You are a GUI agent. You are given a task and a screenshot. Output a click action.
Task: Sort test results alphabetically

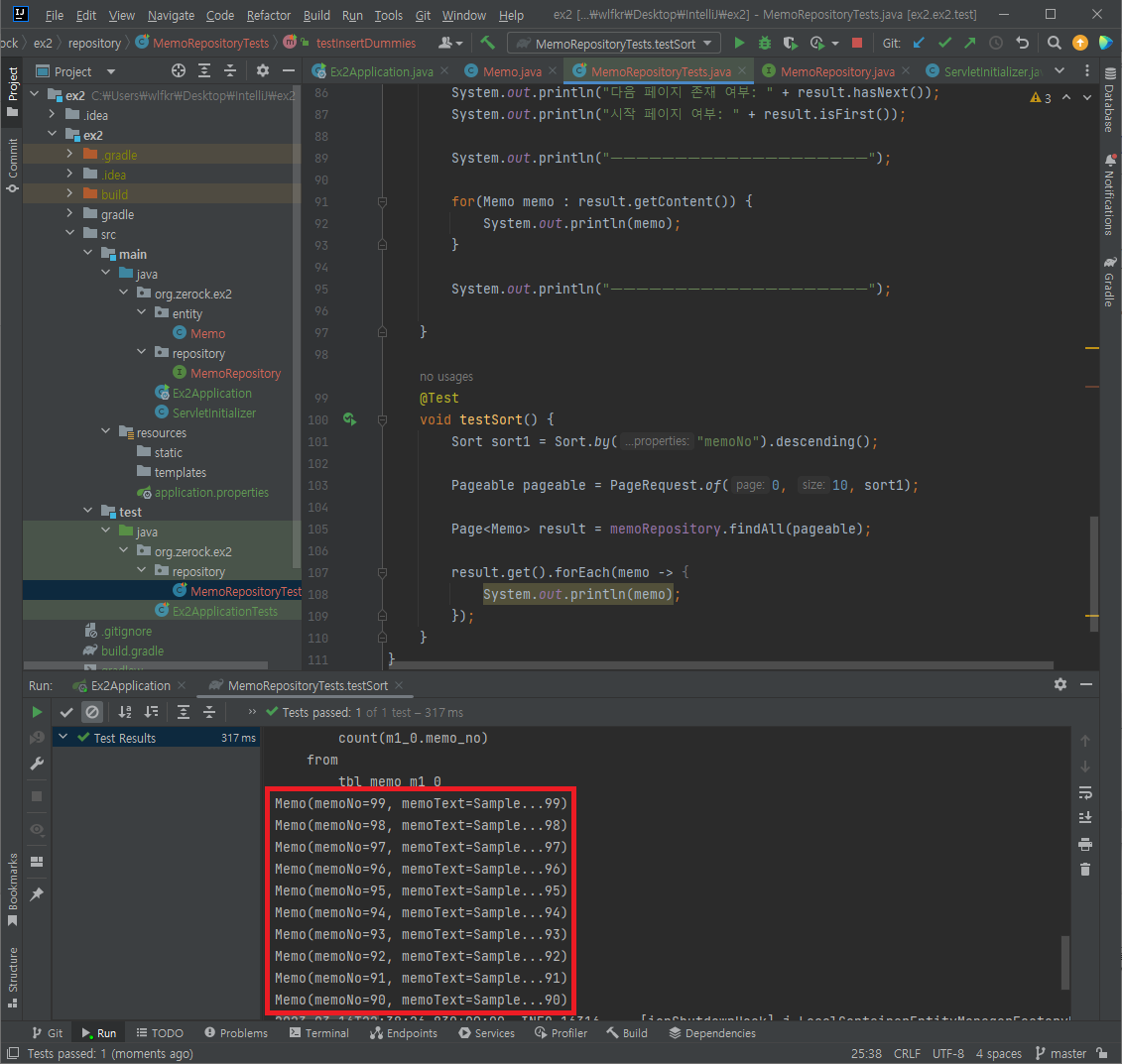pos(125,711)
